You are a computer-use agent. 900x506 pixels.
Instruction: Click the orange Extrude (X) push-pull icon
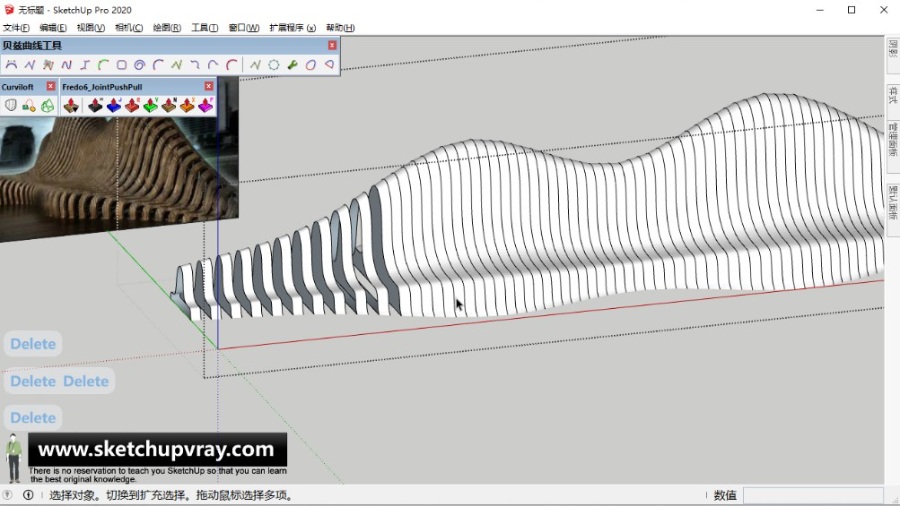187,105
